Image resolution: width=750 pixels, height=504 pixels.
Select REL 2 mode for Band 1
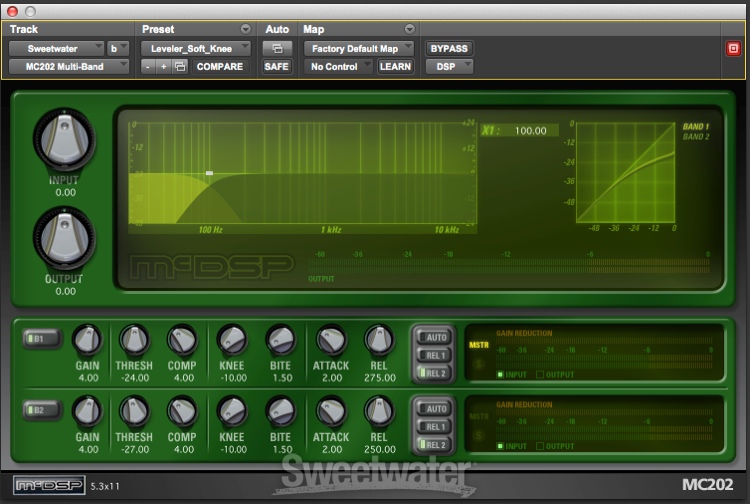[x=434, y=373]
